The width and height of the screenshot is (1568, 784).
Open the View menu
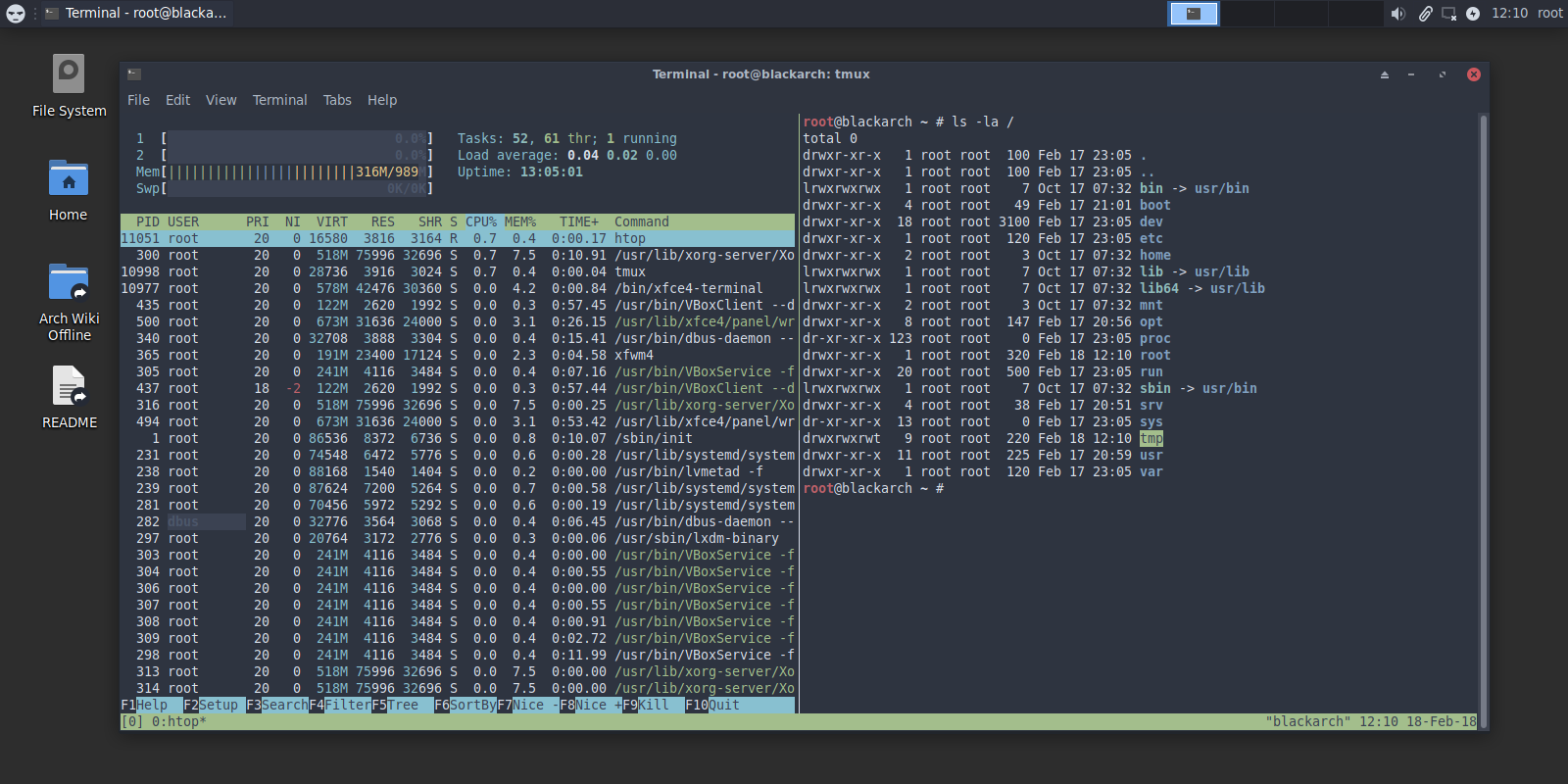coord(220,100)
